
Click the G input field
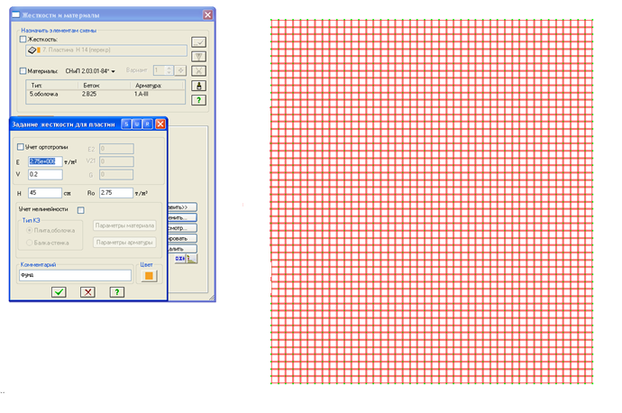117,174
